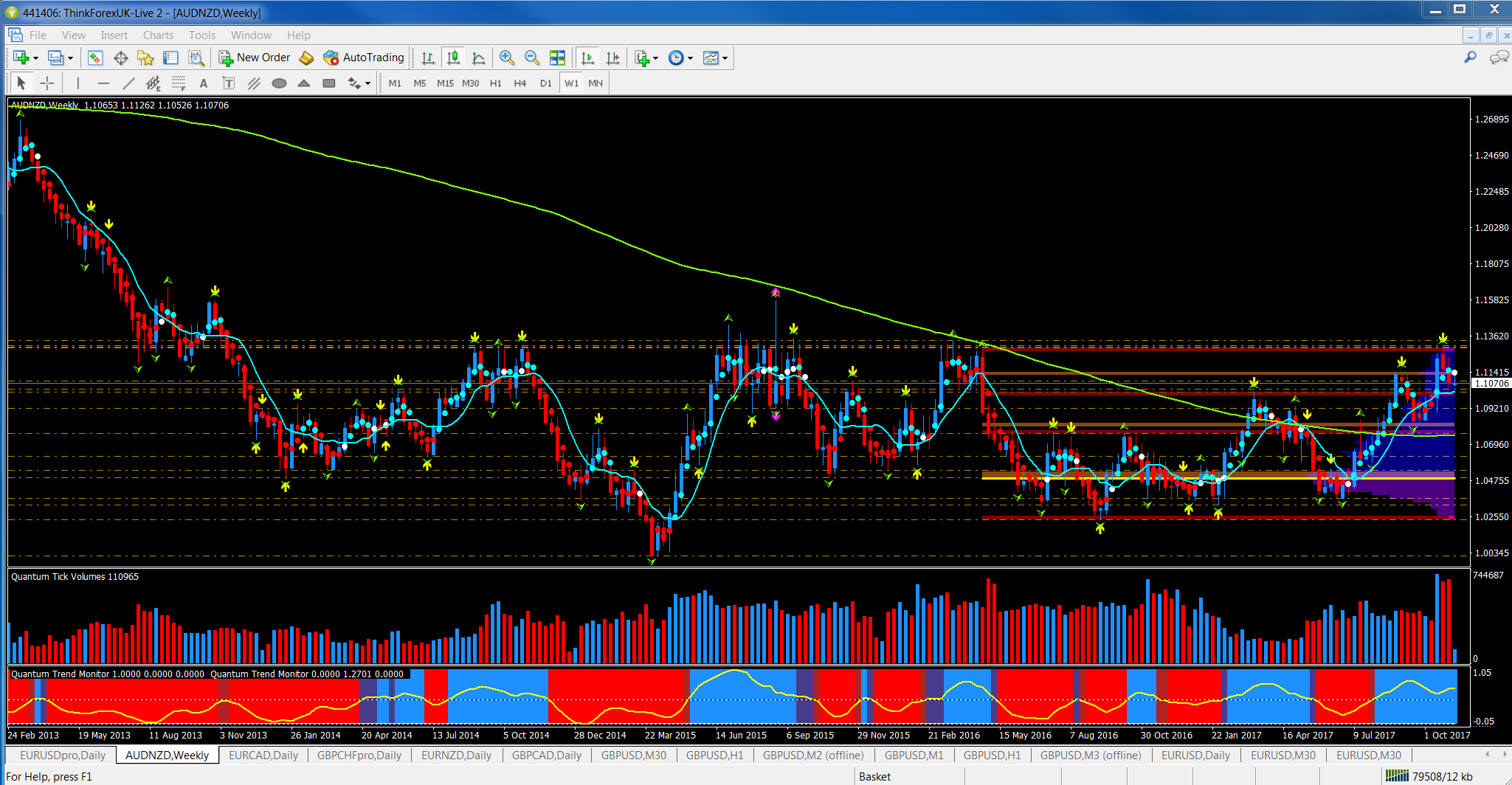The image size is (1512, 785).
Task: Toggle the Navigator star-folder icon
Action: tap(145, 58)
